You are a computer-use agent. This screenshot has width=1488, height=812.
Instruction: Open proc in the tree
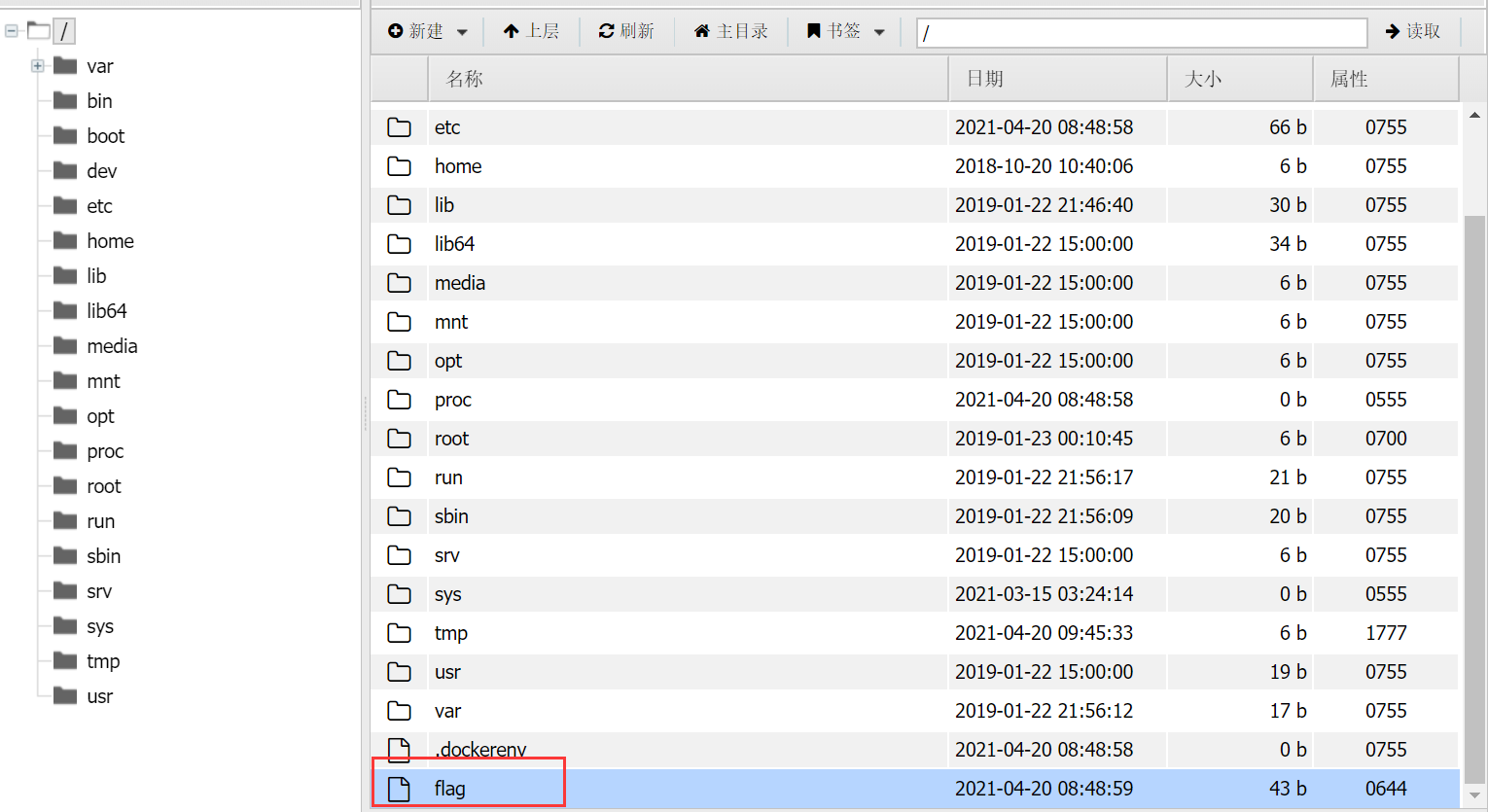pos(105,451)
